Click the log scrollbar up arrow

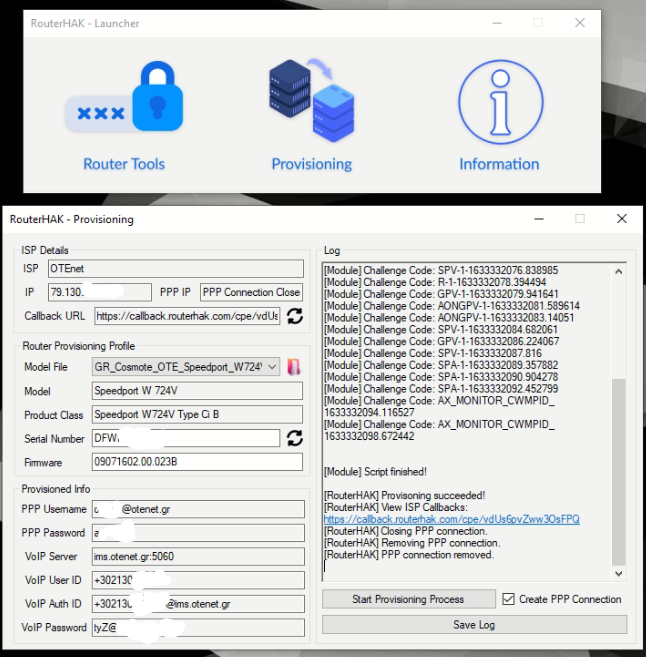tap(619, 272)
